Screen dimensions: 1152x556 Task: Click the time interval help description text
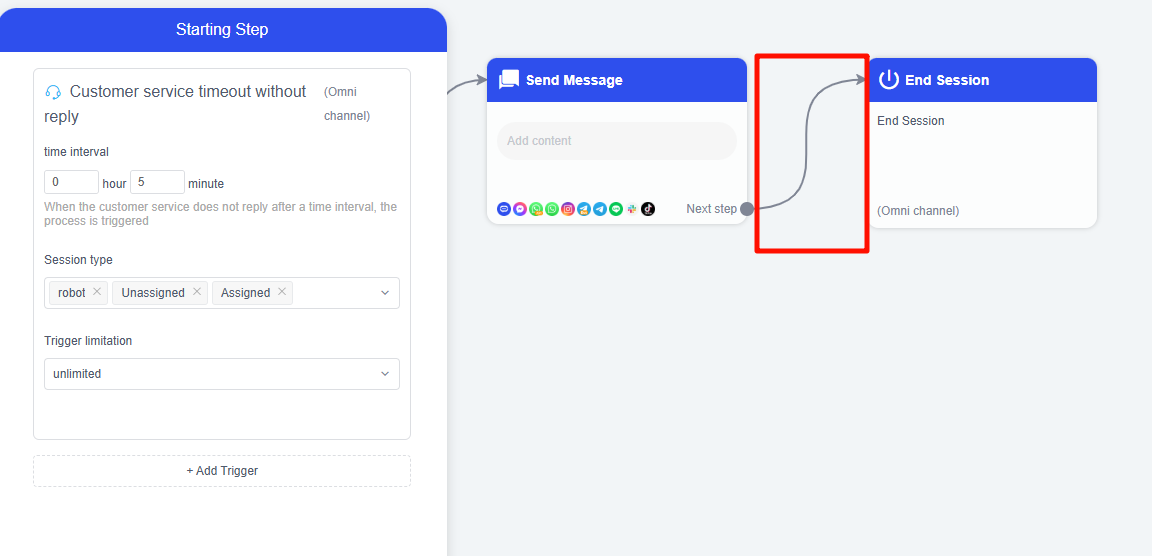pyautogui.click(x=220, y=214)
